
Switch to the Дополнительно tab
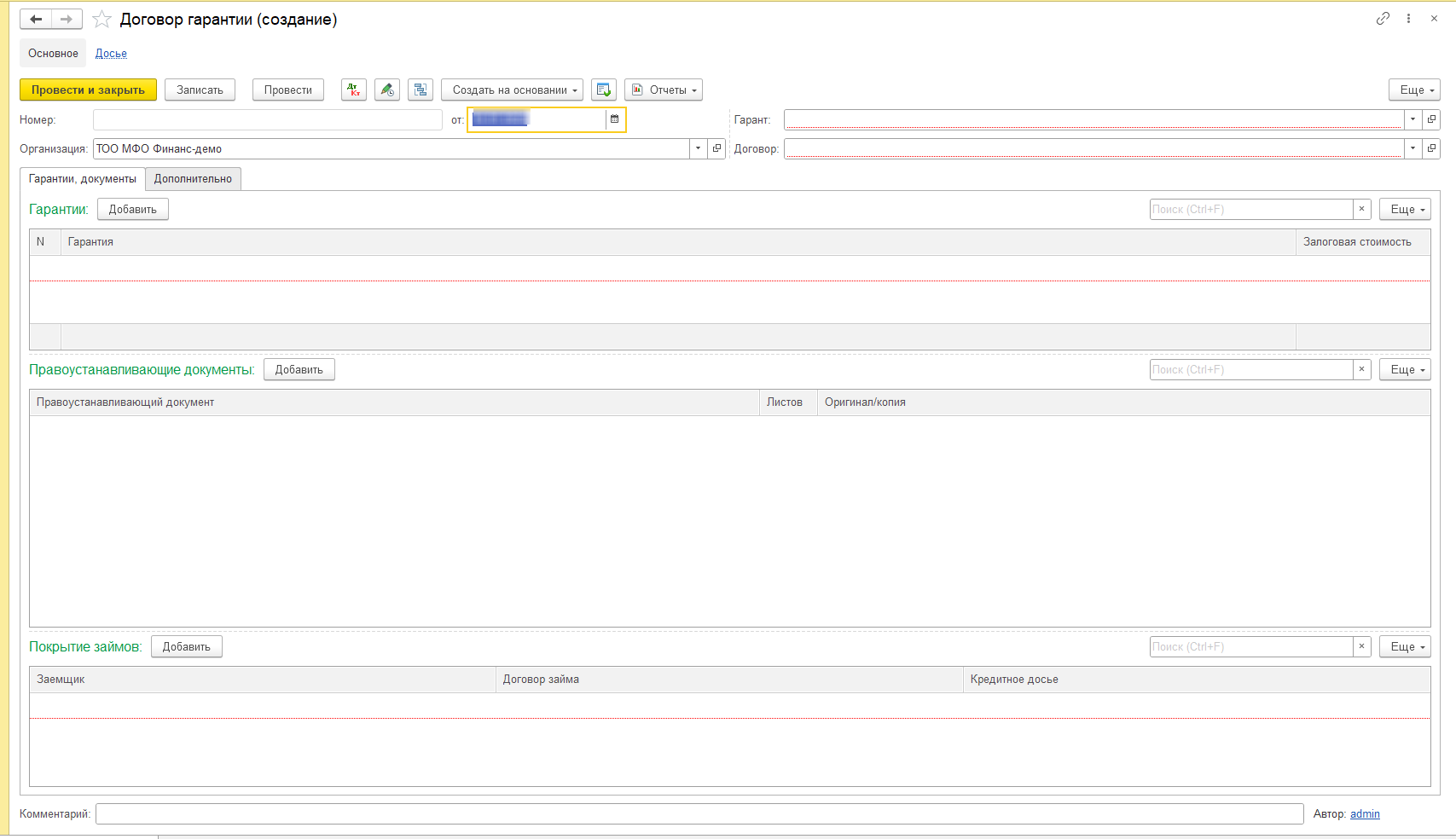click(193, 178)
